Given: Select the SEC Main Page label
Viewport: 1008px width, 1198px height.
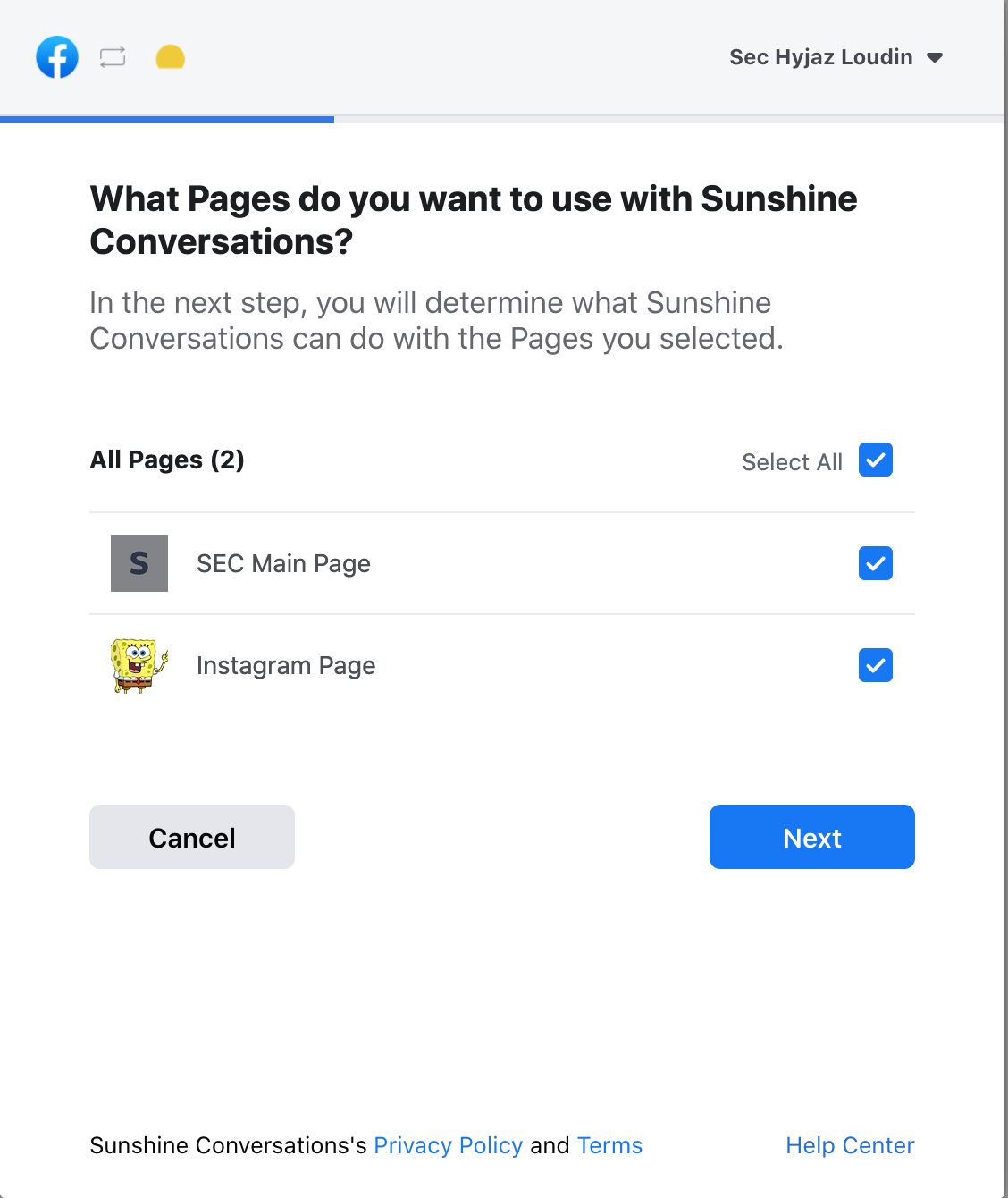Looking at the screenshot, I should click(283, 564).
